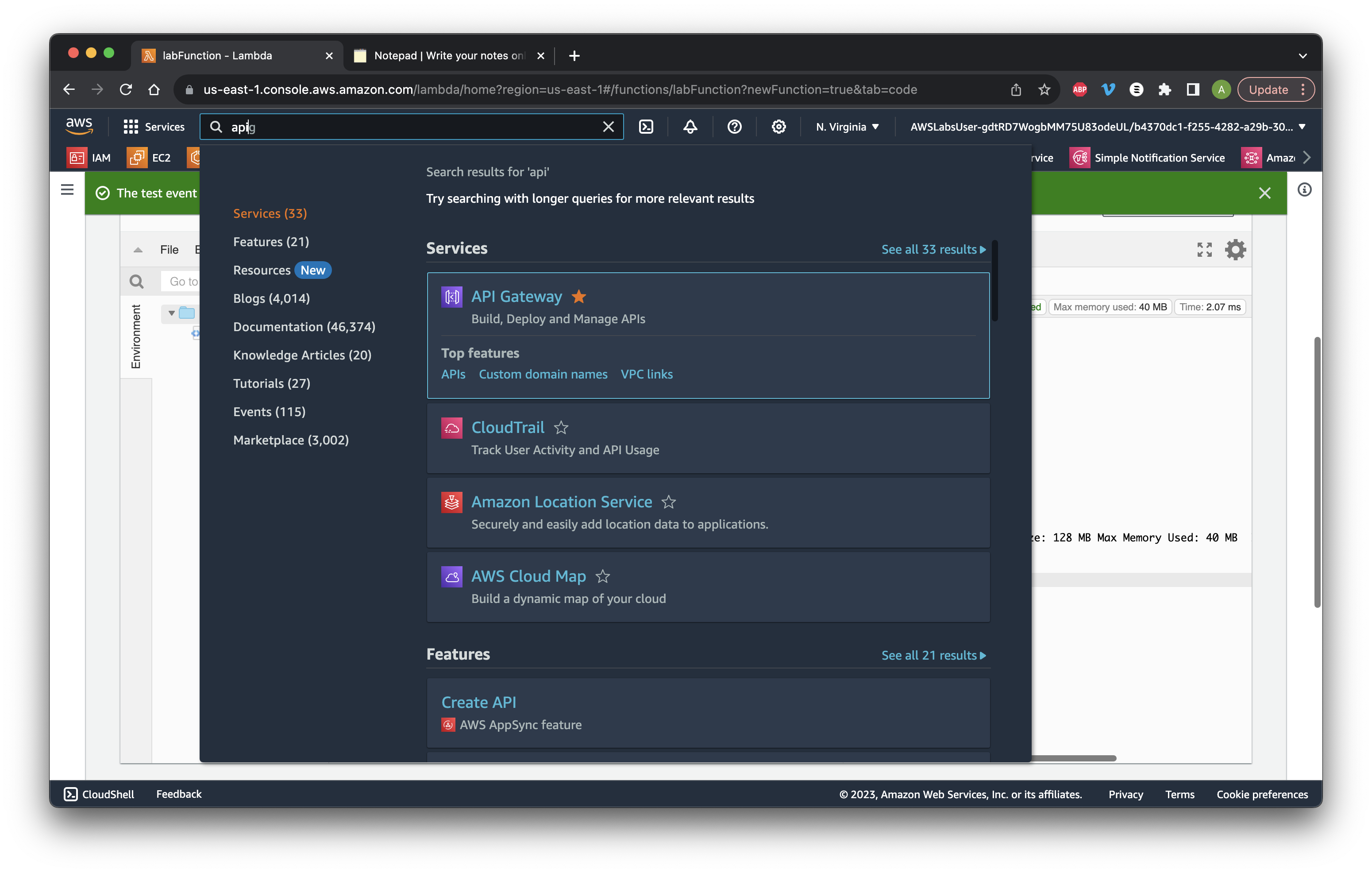This screenshot has height=873, width=1372.
Task: Click the editor search magnifier icon
Action: click(137, 282)
